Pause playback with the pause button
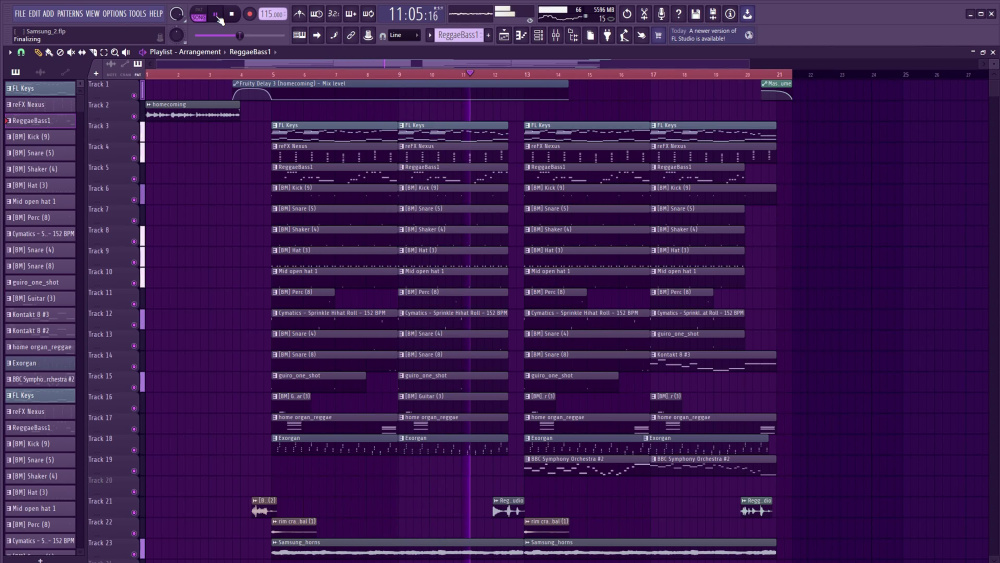 click(x=216, y=14)
